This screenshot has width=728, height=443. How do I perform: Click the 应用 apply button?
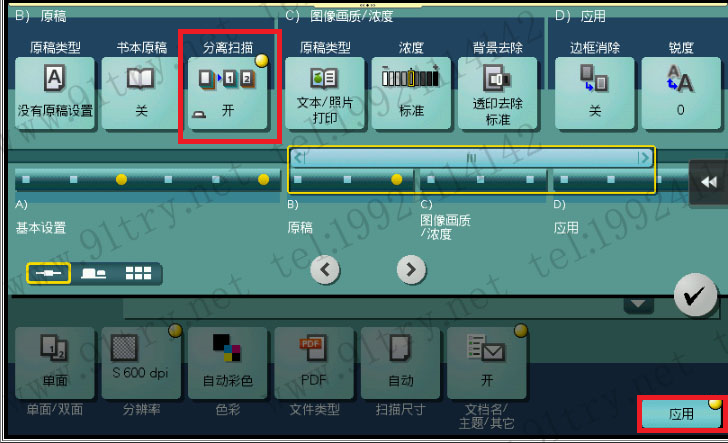(x=681, y=413)
